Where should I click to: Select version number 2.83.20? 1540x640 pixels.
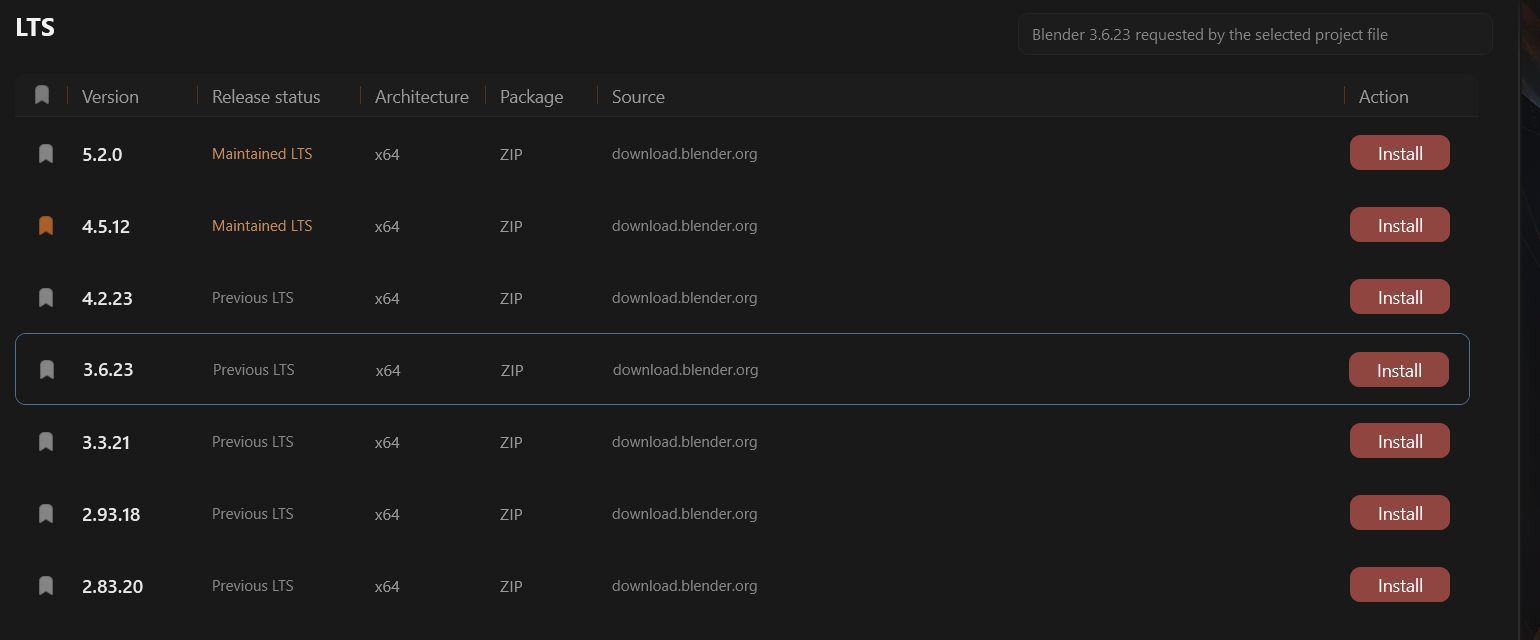(112, 587)
